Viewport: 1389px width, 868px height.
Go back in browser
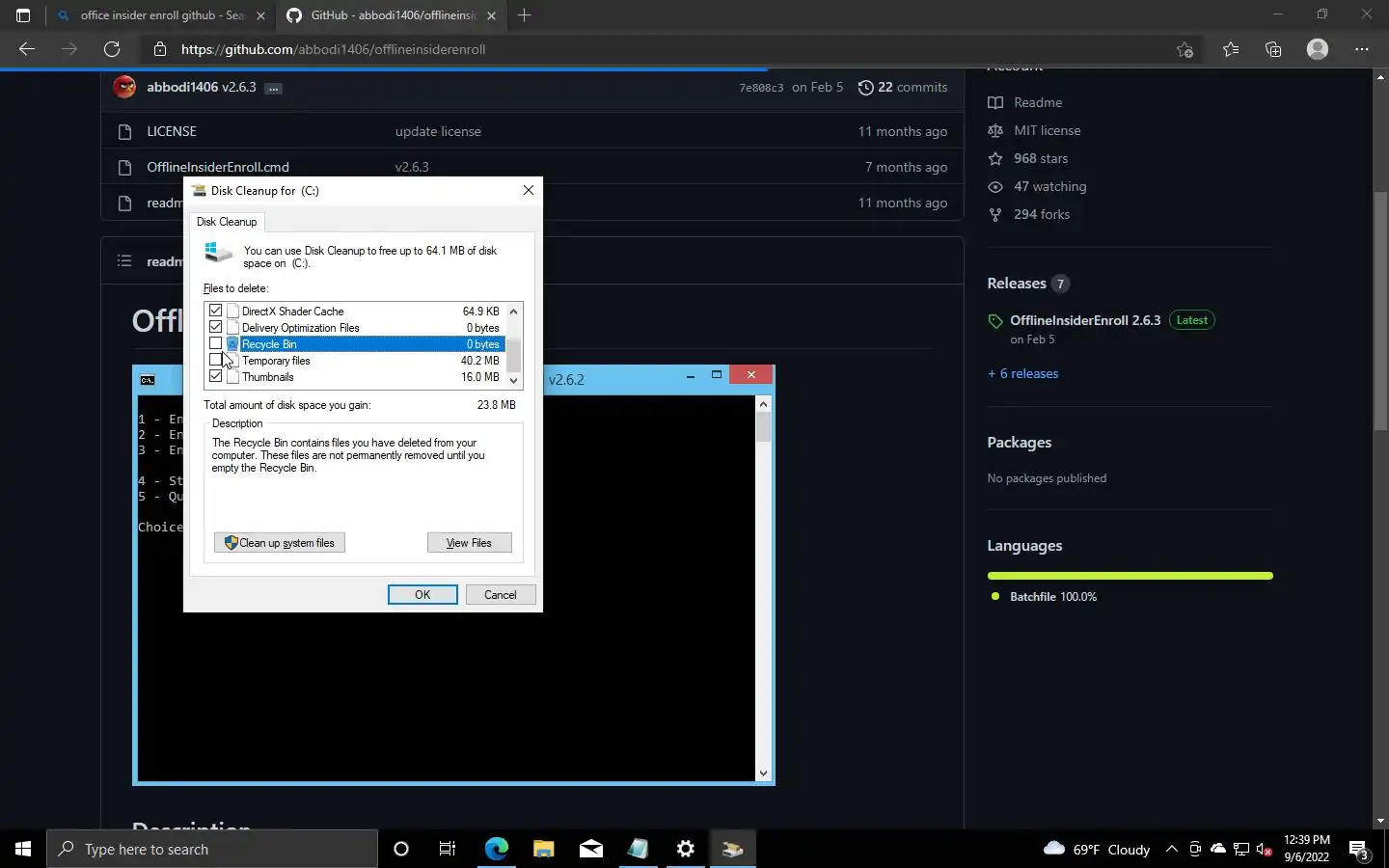[27, 49]
